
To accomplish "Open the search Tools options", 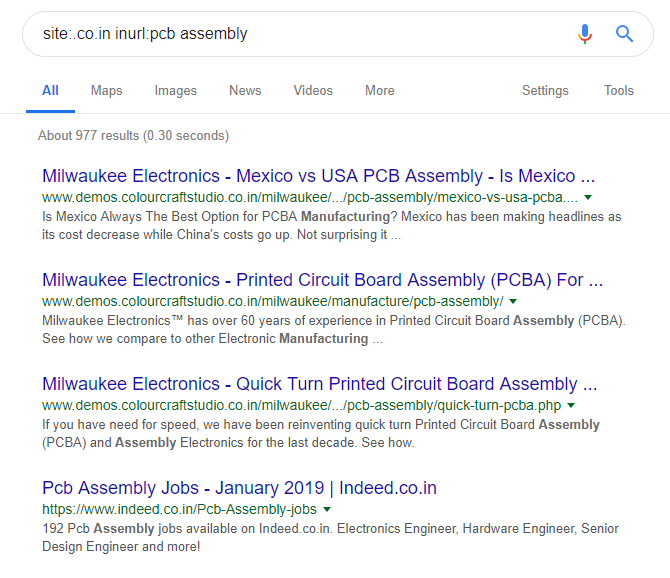I will 619,91.
